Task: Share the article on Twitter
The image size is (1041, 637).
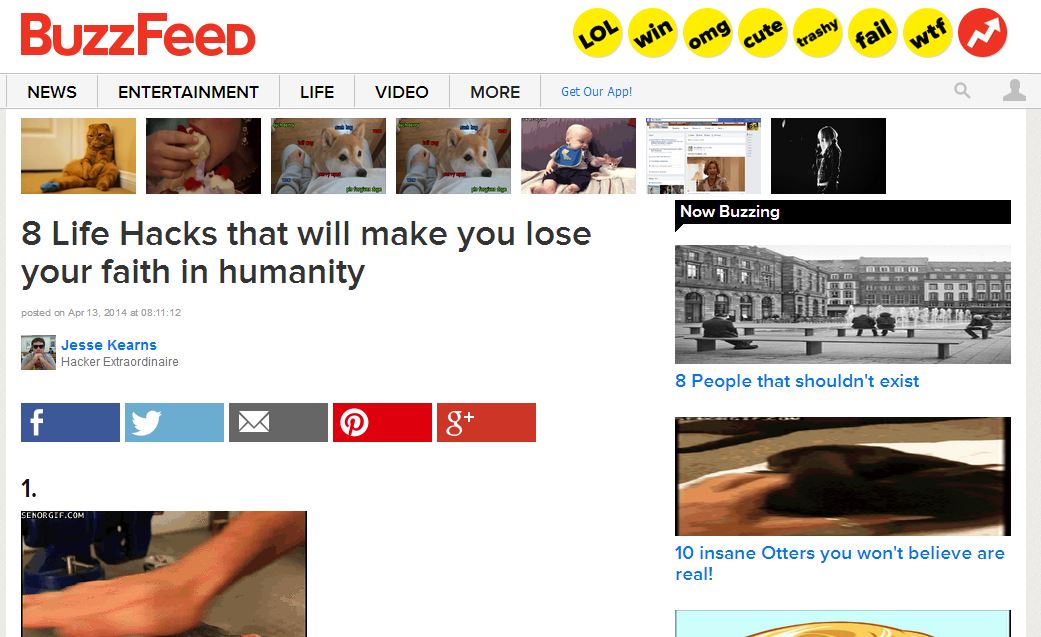Action: coord(175,422)
